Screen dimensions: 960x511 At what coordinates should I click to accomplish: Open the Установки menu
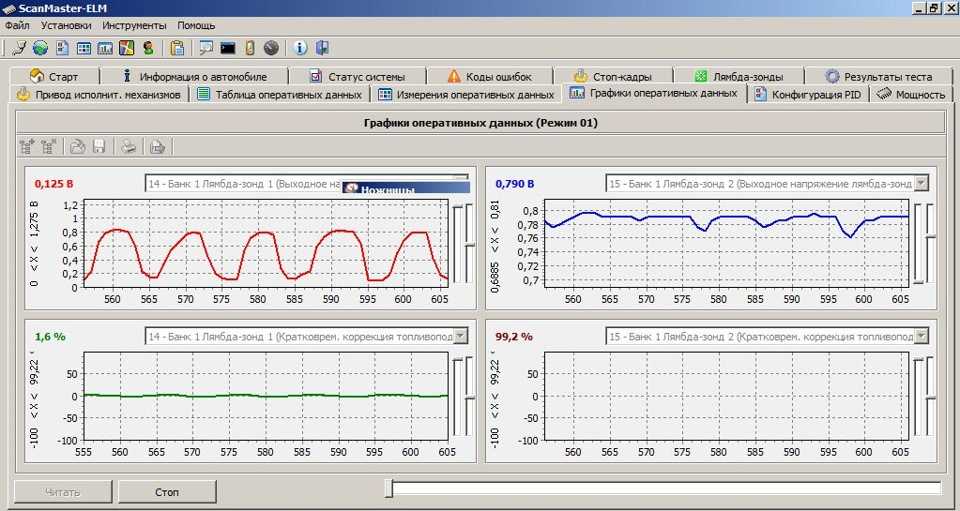click(66, 26)
